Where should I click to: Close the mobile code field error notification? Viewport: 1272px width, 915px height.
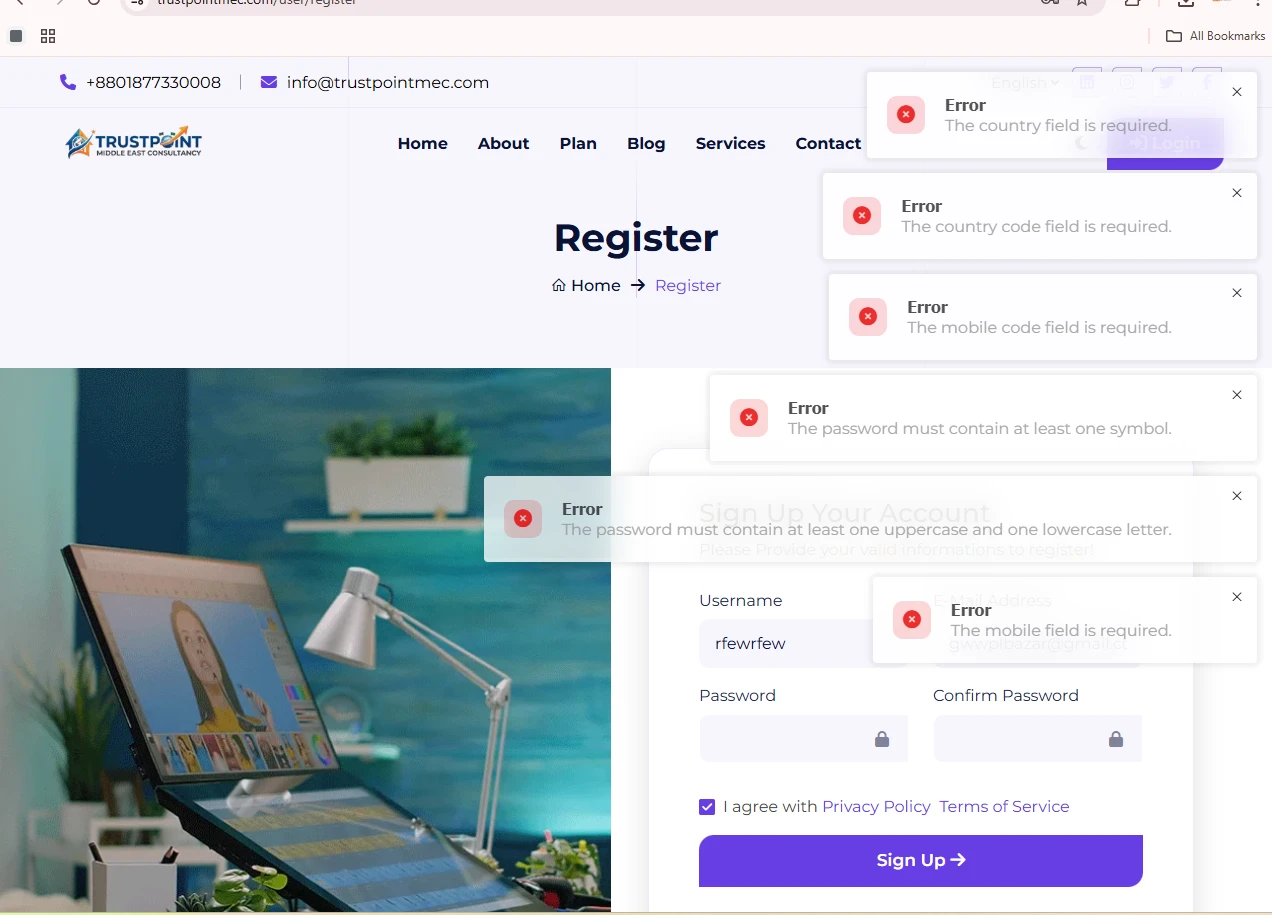(1237, 293)
